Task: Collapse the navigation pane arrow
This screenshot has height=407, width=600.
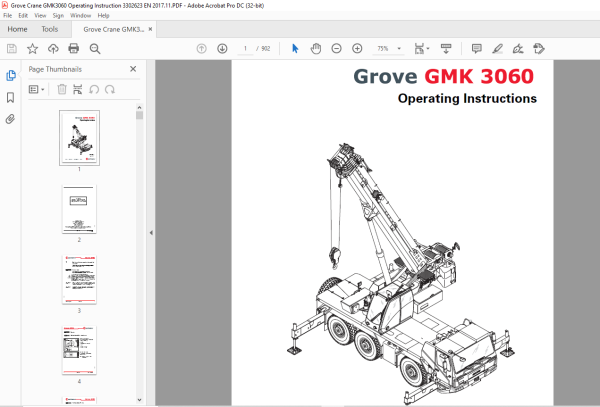Action: (151, 233)
